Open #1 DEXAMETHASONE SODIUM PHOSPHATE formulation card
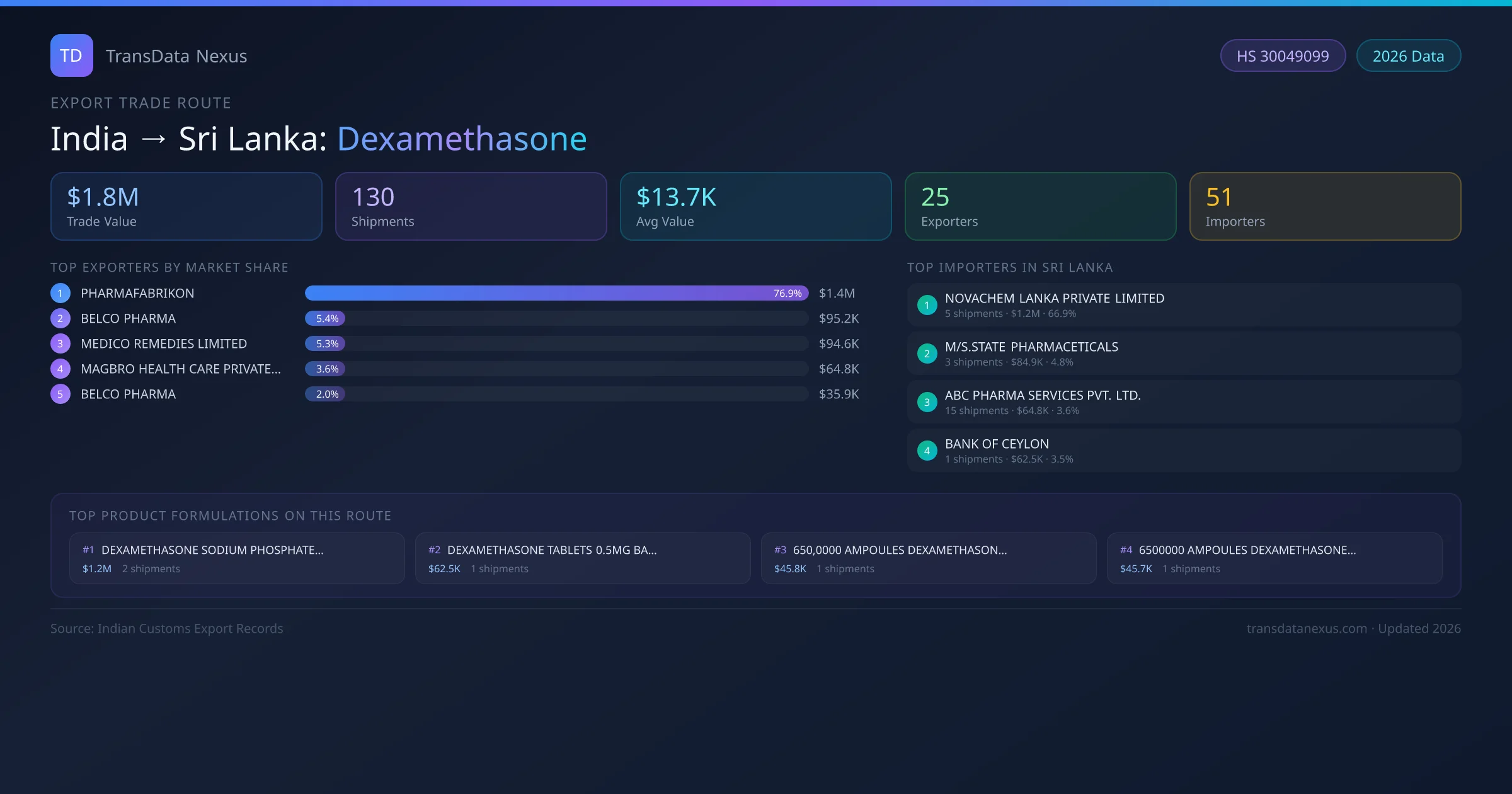The height and width of the screenshot is (794, 1512). (x=237, y=558)
